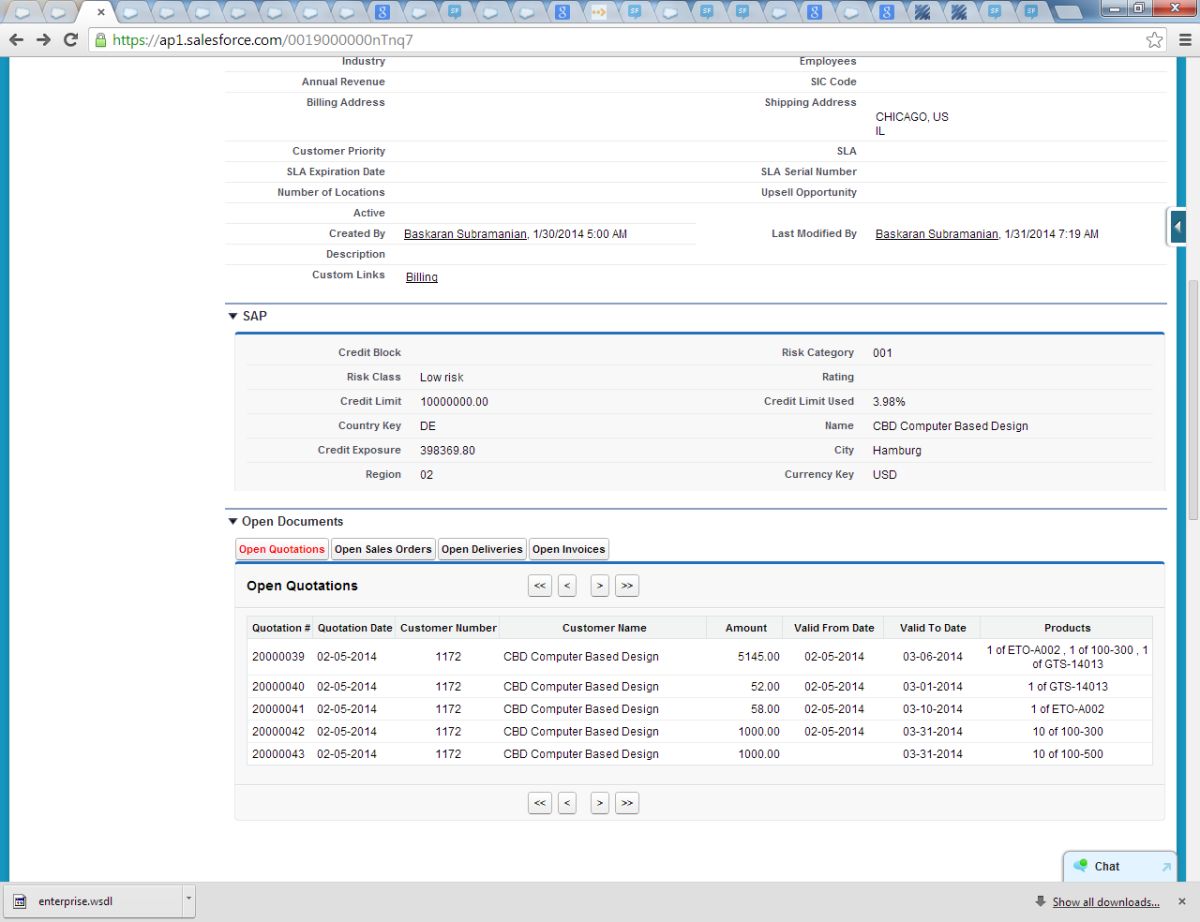1200x922 pixels.
Task: Open Baskaran Subramanian link in Last Modified By
Action: [936, 234]
